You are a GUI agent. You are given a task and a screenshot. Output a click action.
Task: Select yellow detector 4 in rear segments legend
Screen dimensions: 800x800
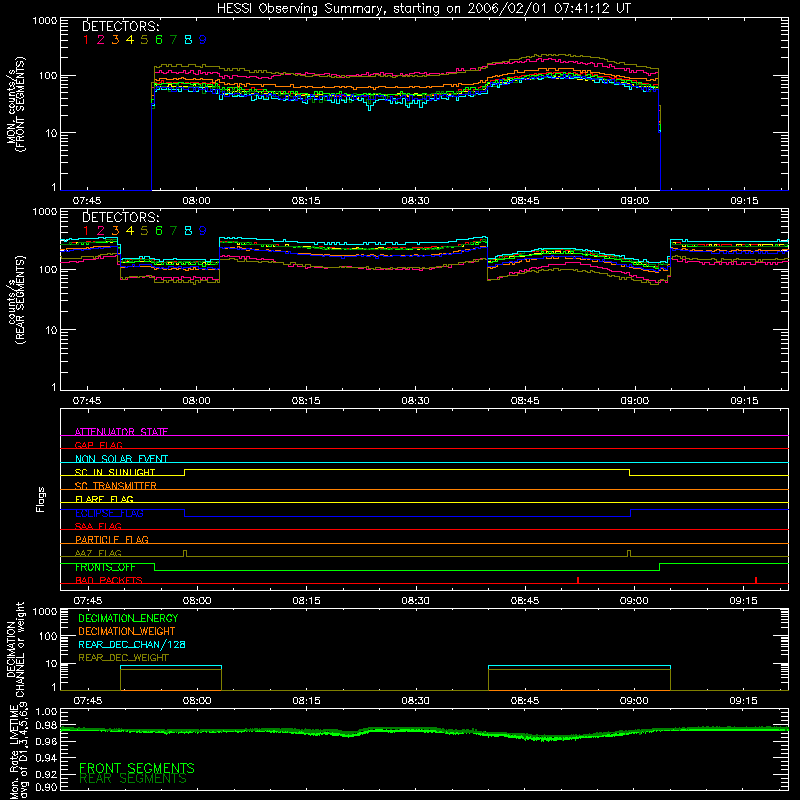pyautogui.click(x=130, y=231)
